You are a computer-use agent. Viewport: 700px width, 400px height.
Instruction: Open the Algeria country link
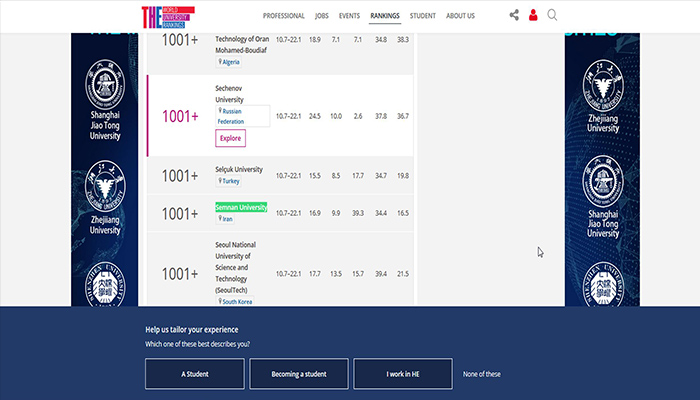[x=229, y=62]
